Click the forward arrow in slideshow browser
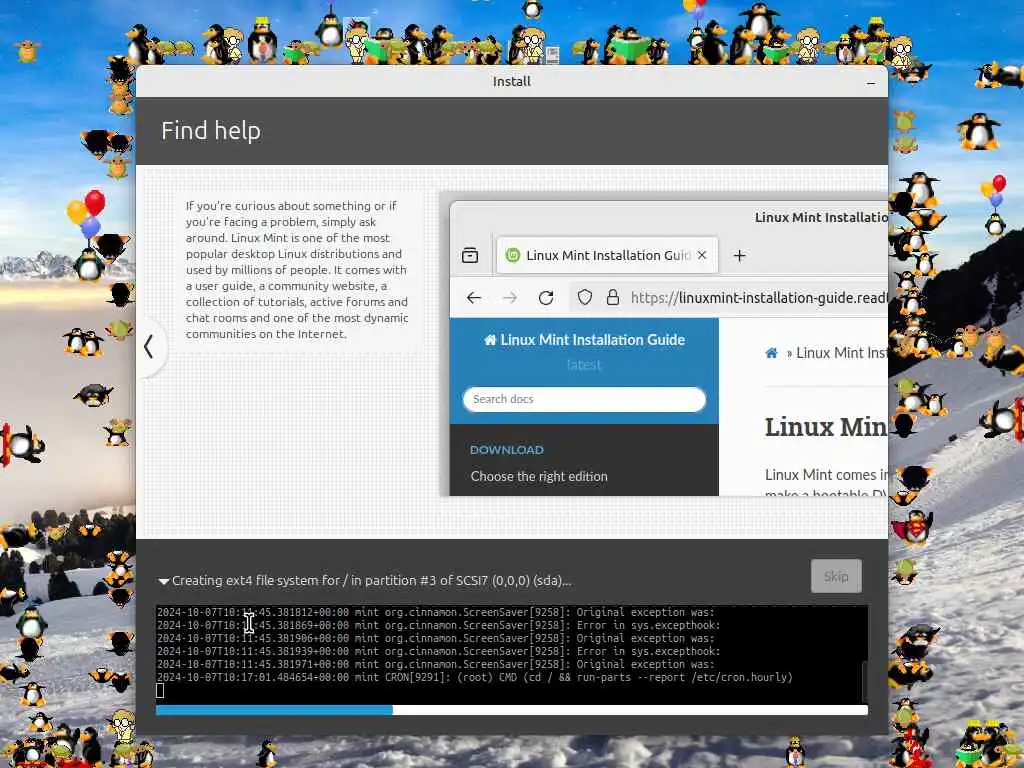 coord(510,298)
